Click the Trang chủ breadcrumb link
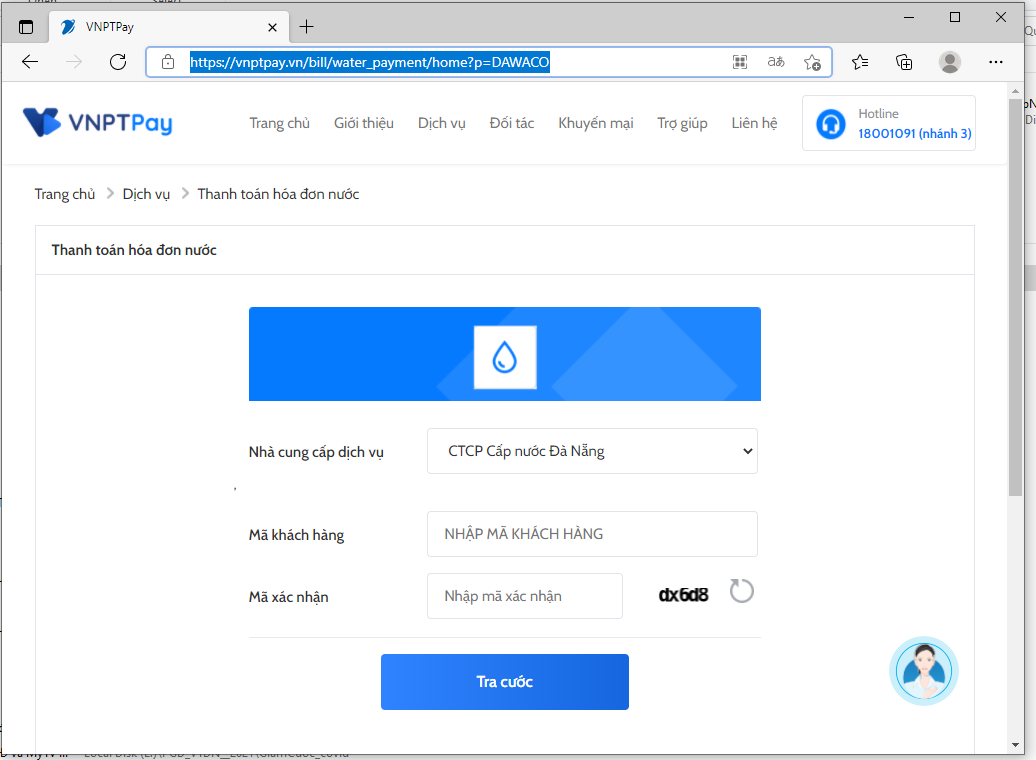This screenshot has height=760, width=1036. [x=65, y=194]
